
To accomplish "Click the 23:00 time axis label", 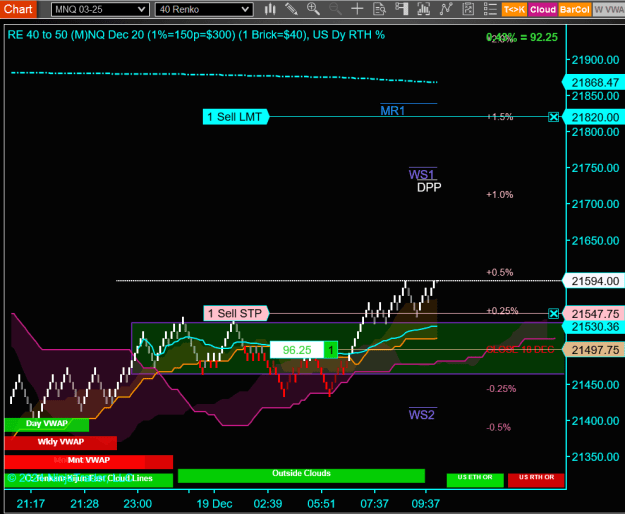I will 138,504.
